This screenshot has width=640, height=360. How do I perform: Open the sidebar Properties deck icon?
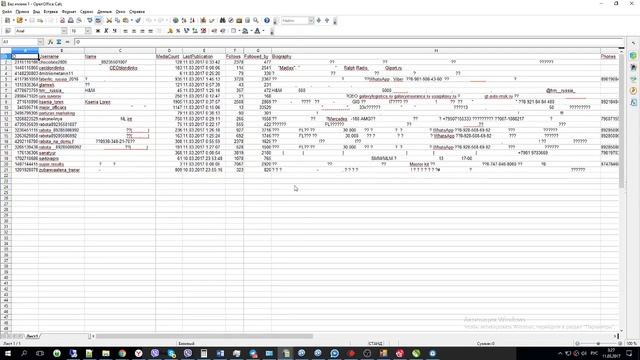point(633,56)
